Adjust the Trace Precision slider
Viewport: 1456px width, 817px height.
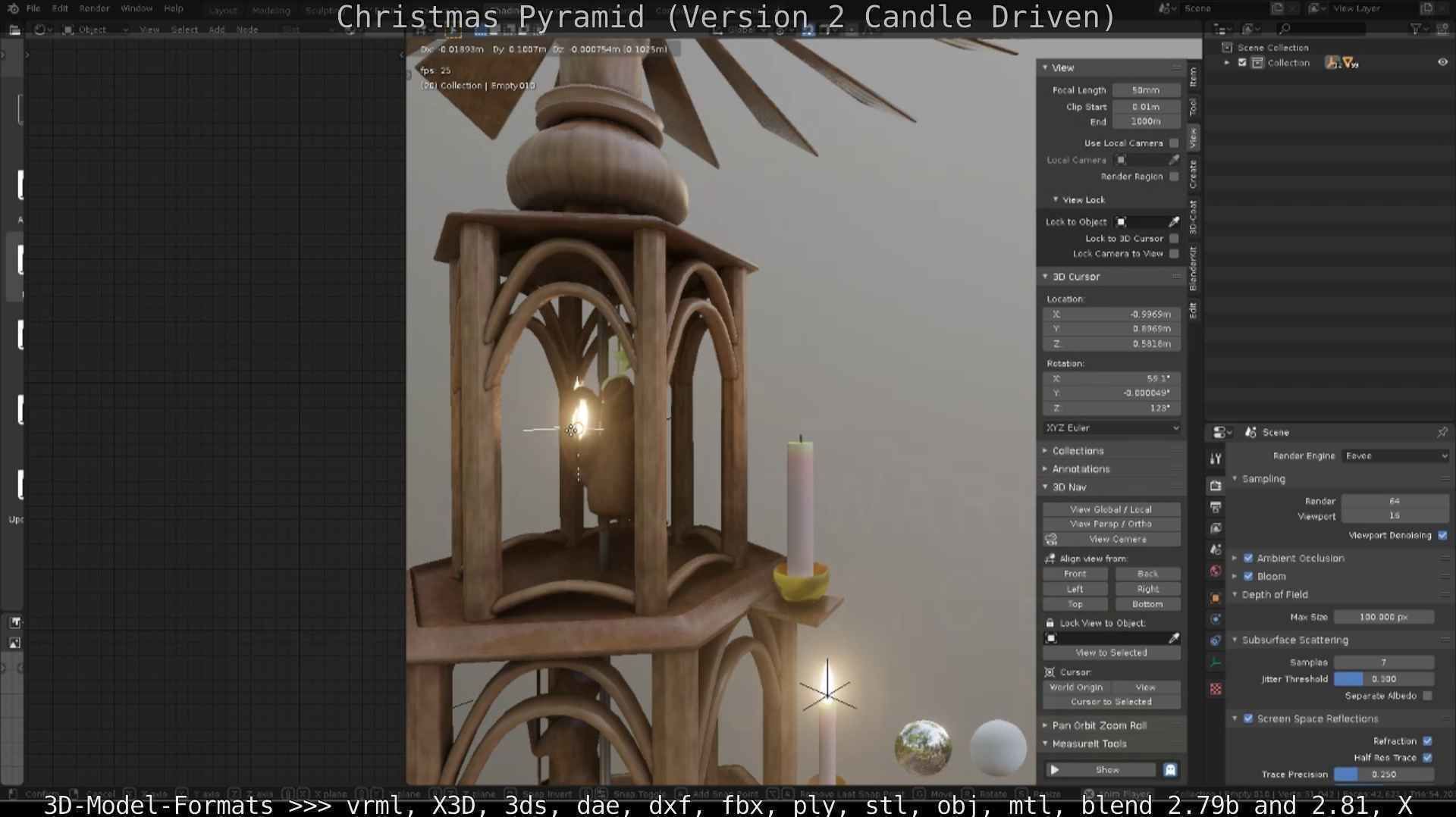[x=1383, y=775]
